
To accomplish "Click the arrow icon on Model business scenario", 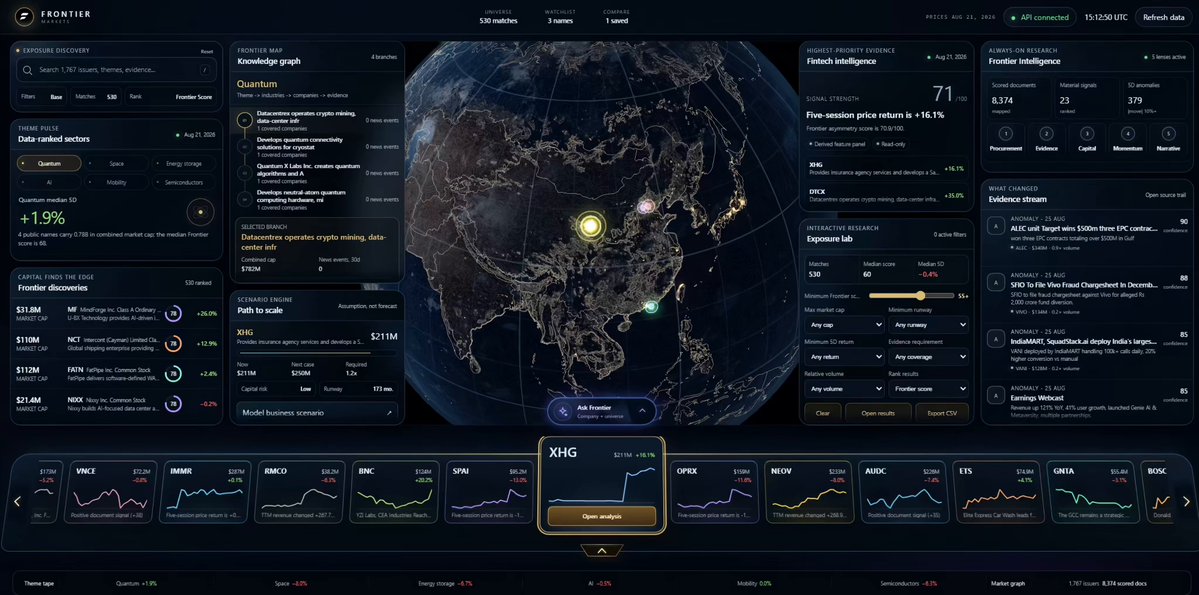I will tap(388, 413).
